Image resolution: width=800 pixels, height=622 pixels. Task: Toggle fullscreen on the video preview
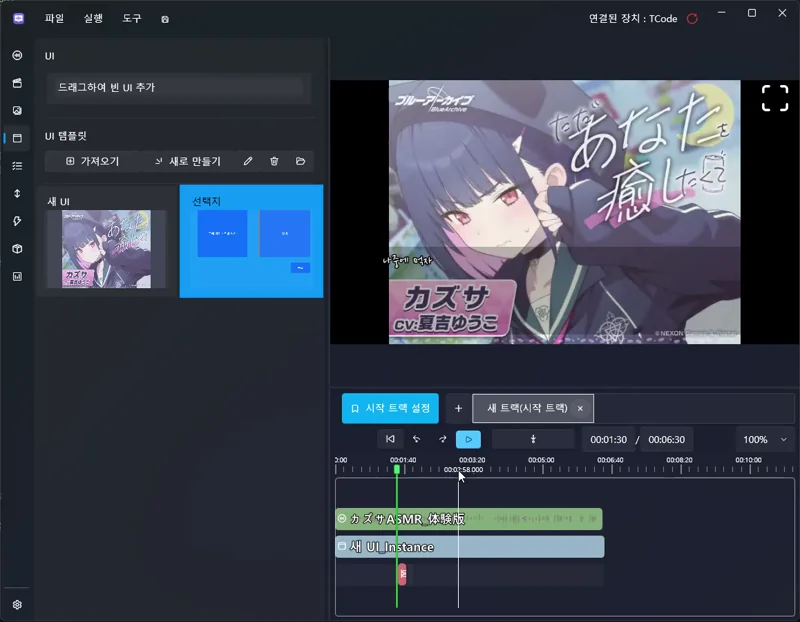[774, 98]
